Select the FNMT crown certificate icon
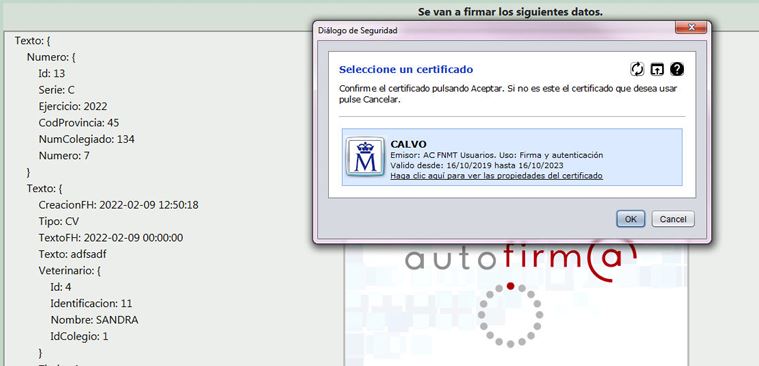759x366 pixels. (365, 157)
